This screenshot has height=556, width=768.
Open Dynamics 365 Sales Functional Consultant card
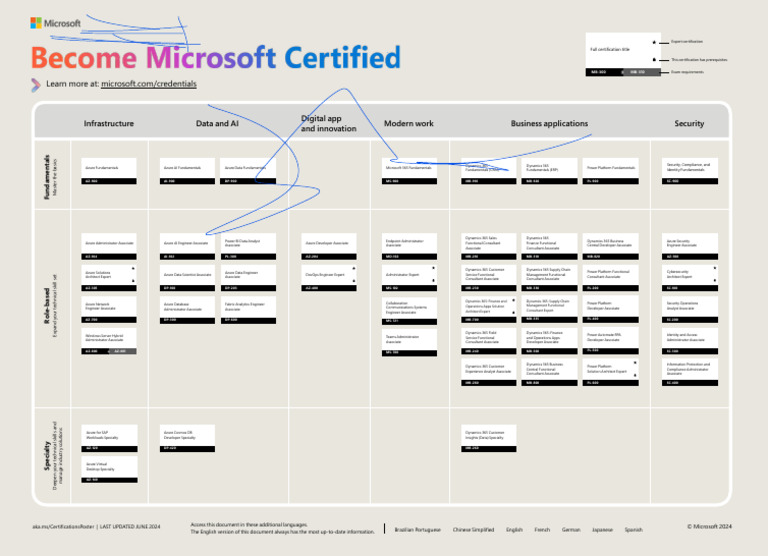tap(488, 246)
